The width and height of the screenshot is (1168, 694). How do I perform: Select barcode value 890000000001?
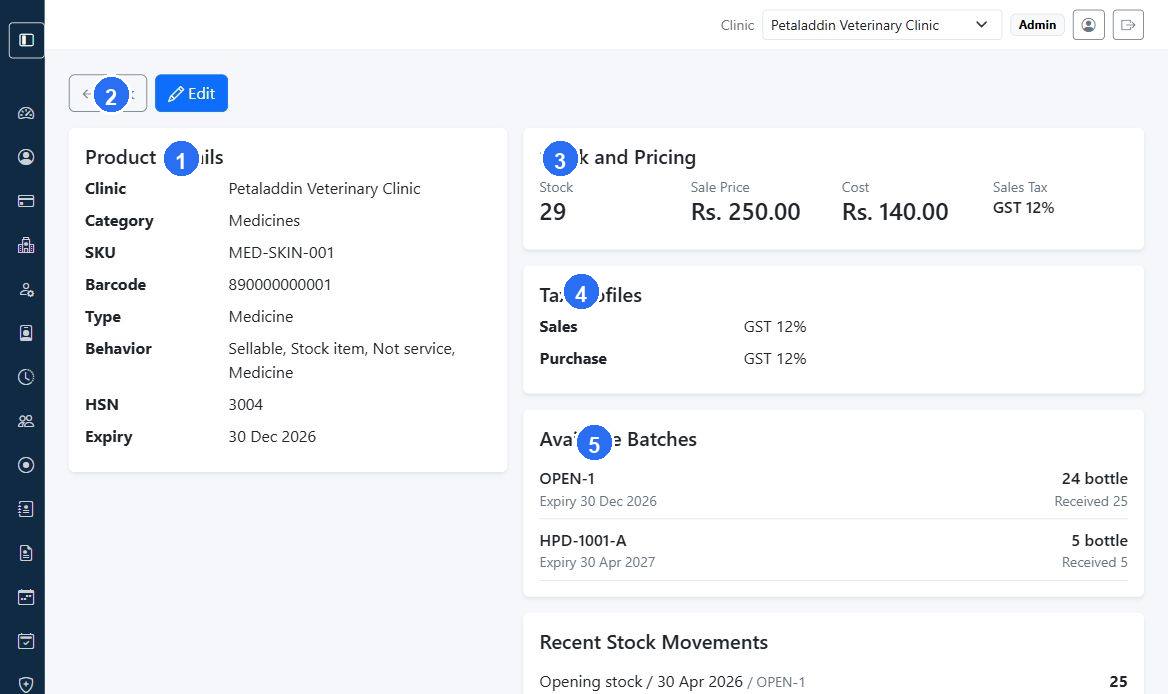pyautogui.click(x=279, y=284)
